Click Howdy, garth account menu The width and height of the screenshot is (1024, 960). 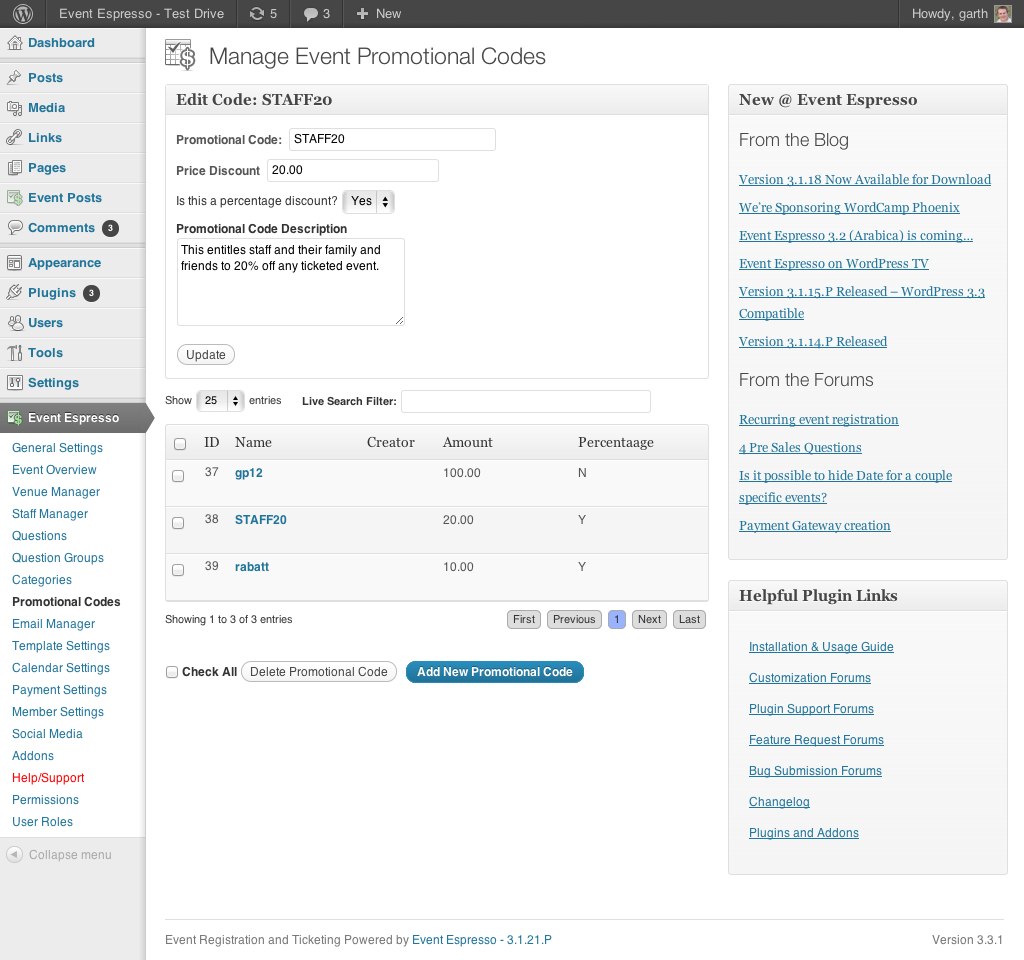(x=961, y=14)
